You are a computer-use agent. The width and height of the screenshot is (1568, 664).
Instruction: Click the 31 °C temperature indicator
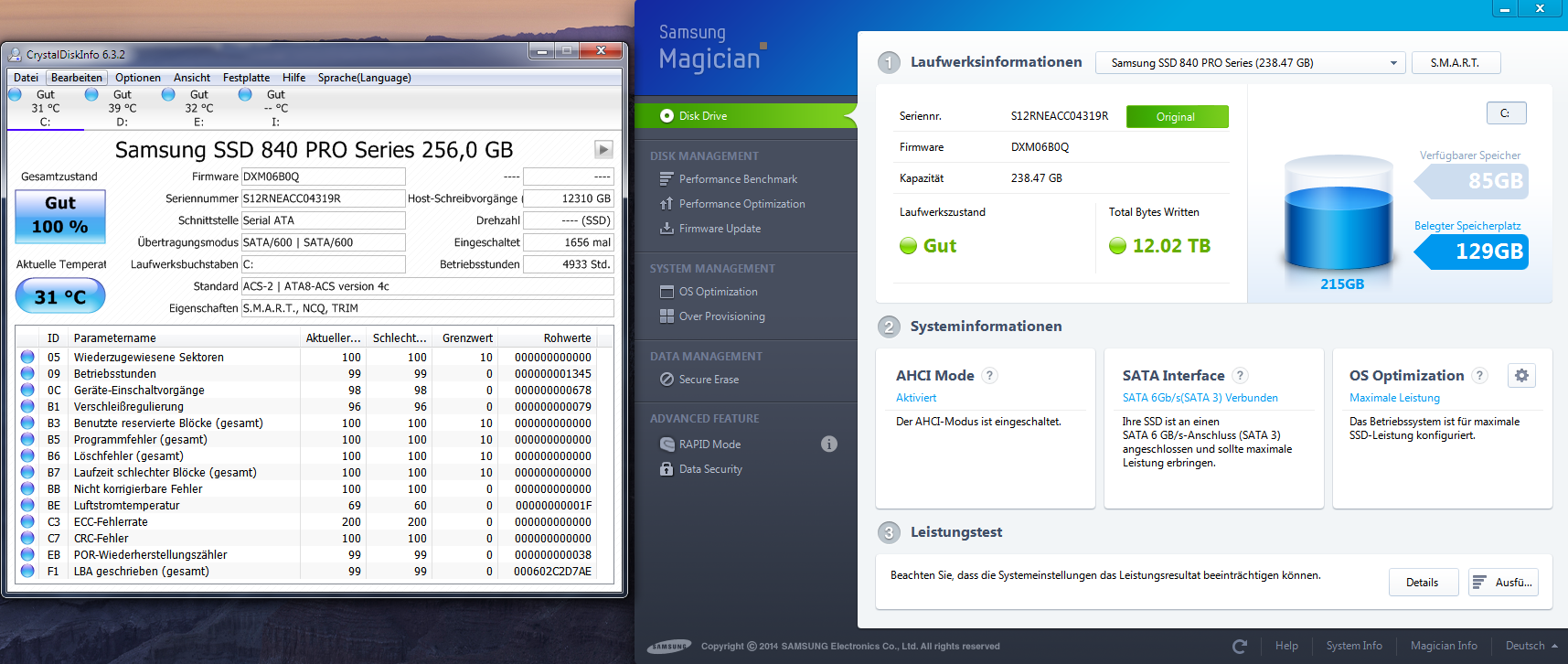click(60, 296)
